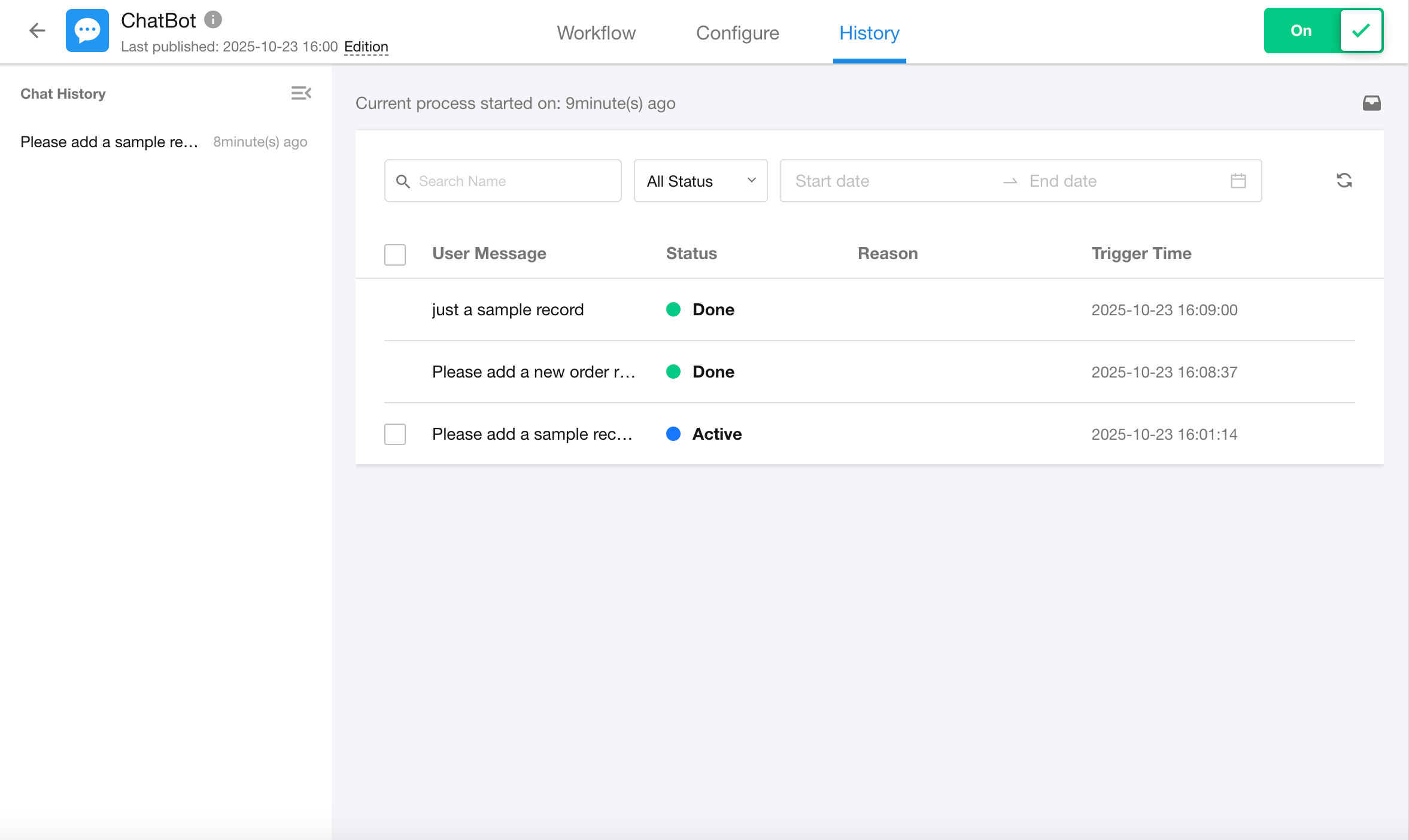Check the Active record row checkbox

[395, 434]
